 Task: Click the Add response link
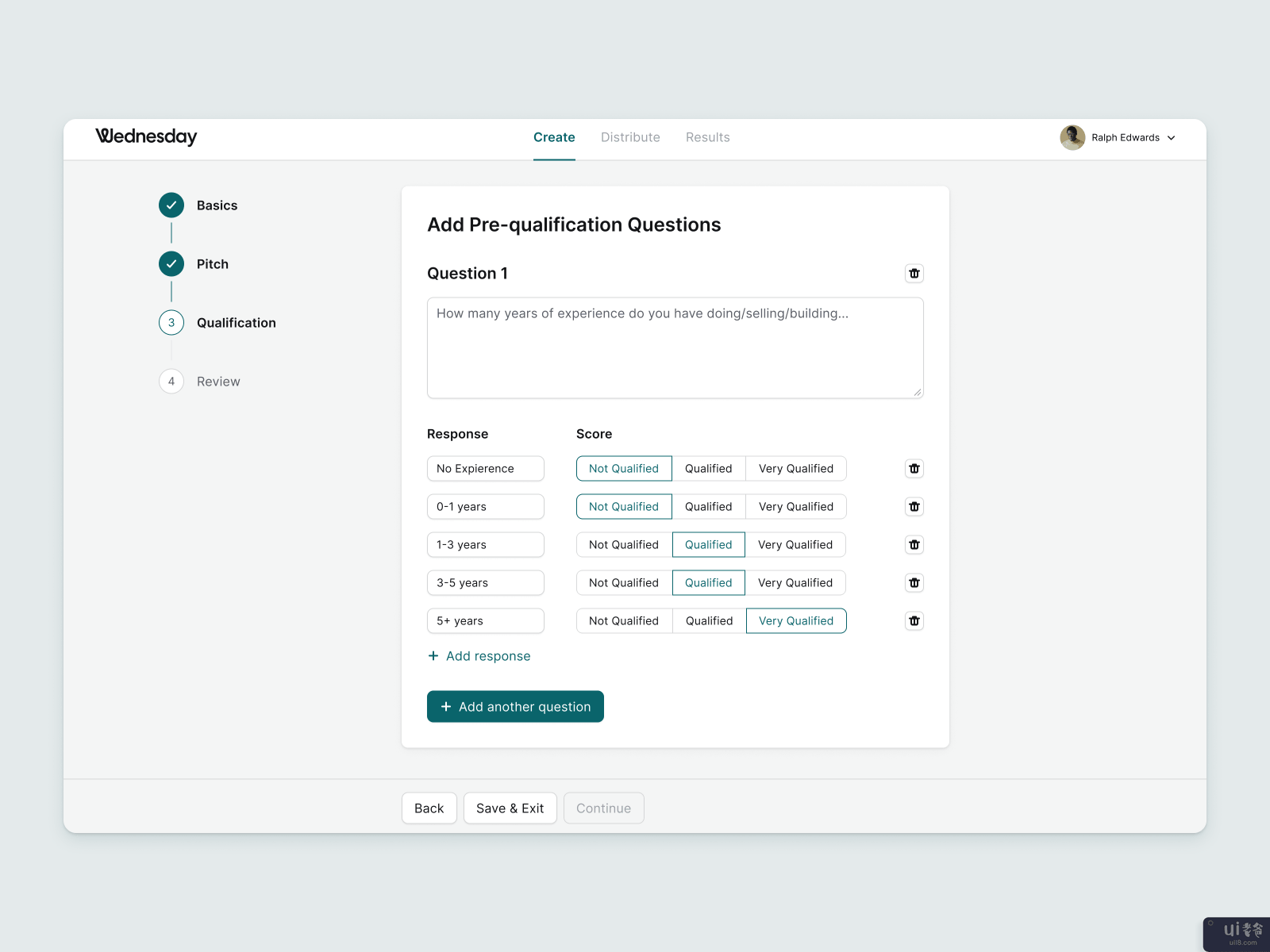[x=479, y=656]
